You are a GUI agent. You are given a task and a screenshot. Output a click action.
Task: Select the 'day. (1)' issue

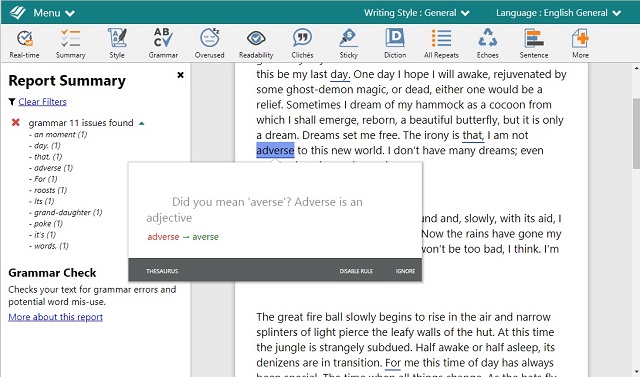[44, 146]
